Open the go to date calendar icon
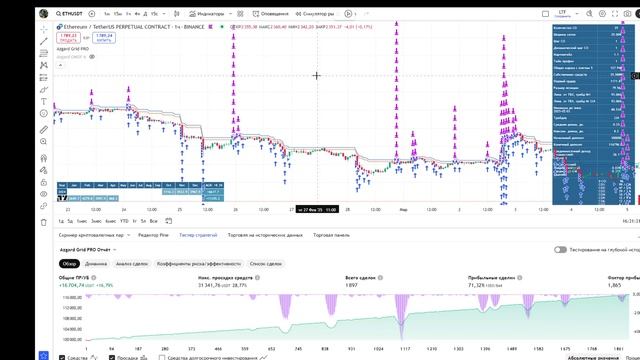The width and height of the screenshot is (640, 360). click(x=168, y=221)
